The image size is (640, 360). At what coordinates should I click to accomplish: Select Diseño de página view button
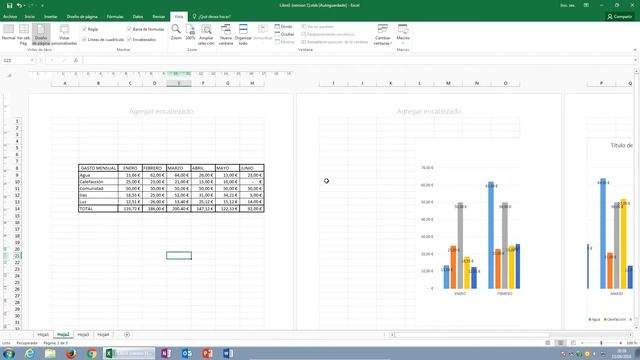click(x=41, y=34)
